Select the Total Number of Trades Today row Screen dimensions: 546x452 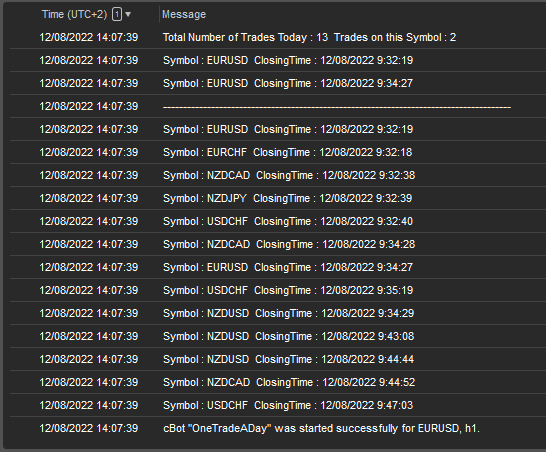pos(278,37)
